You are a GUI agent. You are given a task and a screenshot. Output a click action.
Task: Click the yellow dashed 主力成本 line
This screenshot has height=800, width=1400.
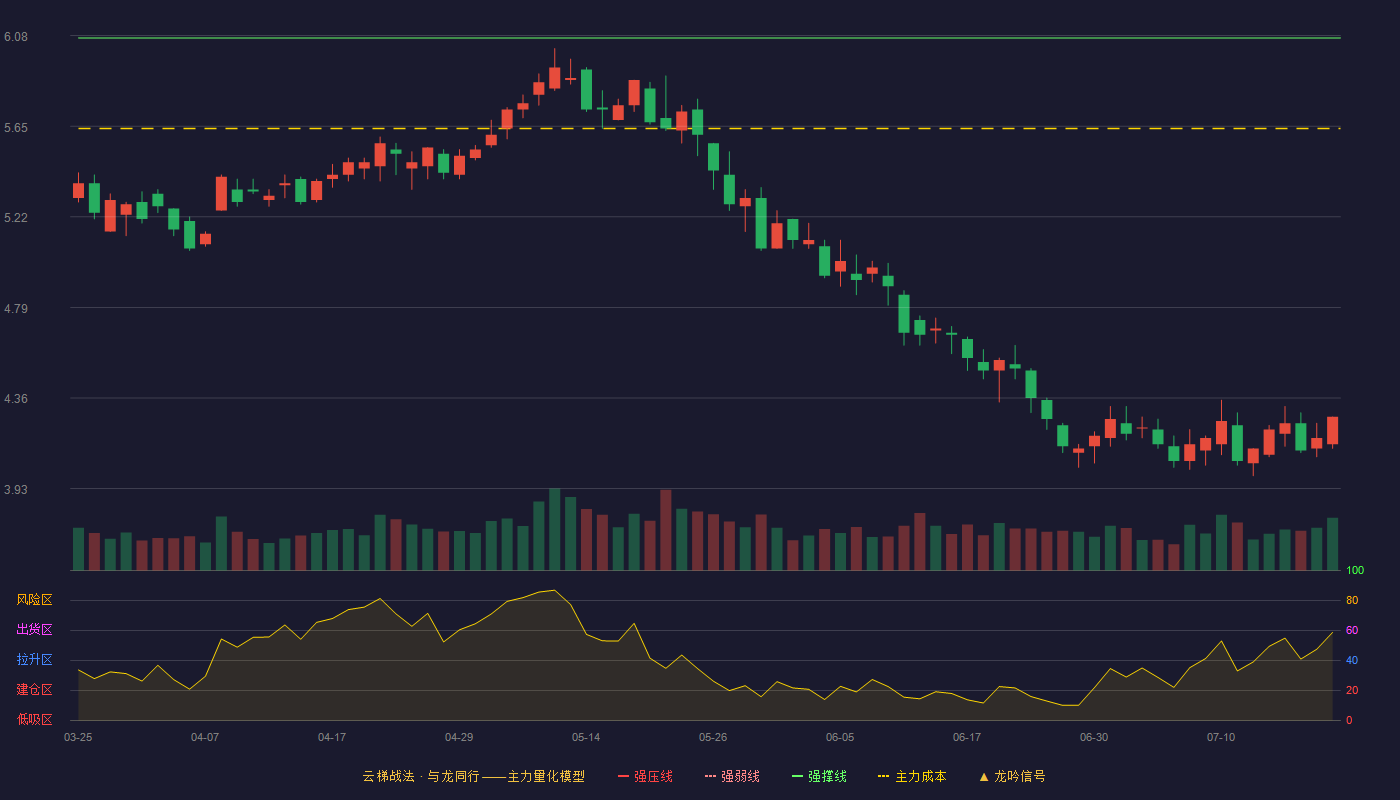tap(709, 128)
